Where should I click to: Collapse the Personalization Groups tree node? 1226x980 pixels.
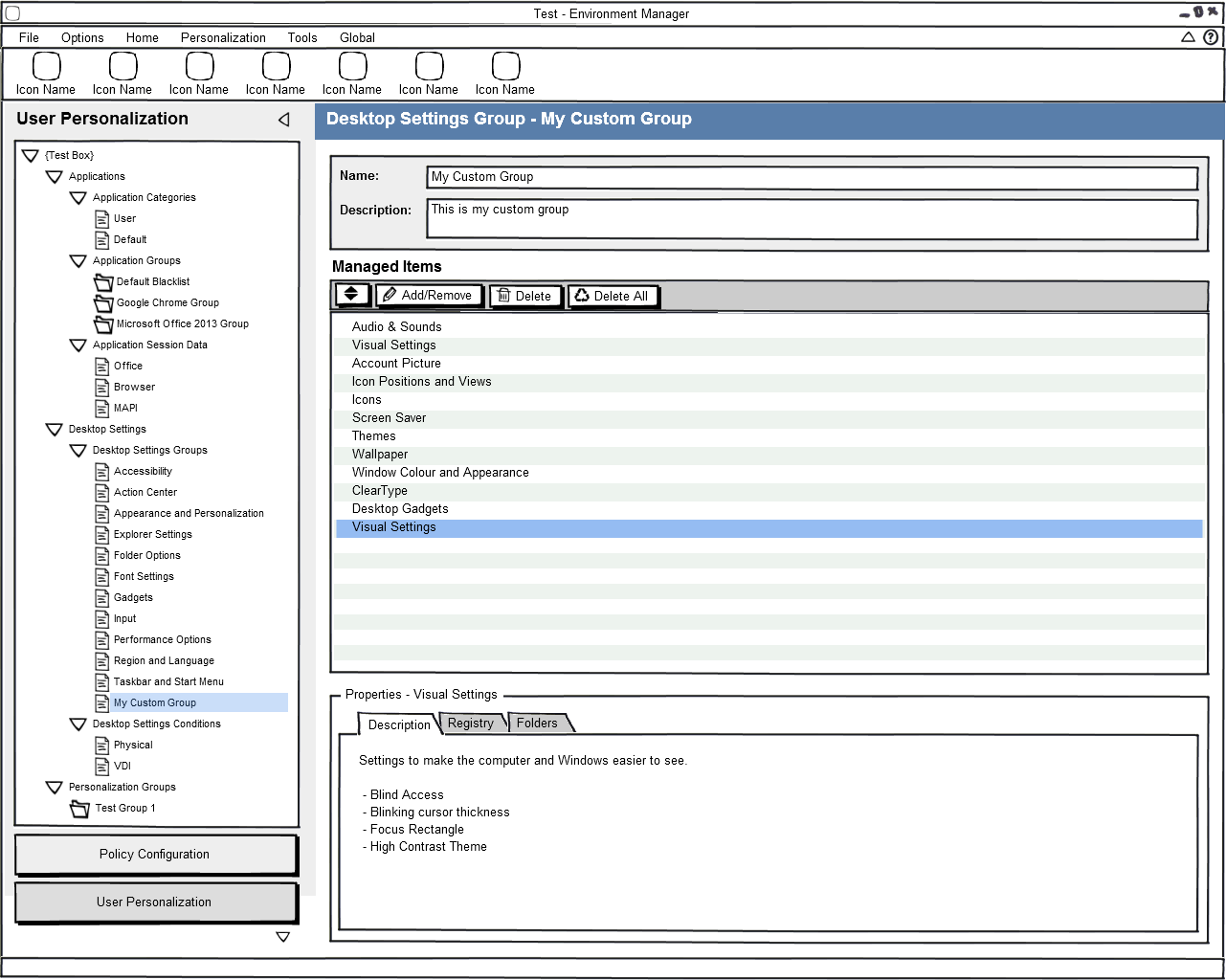click(55, 788)
